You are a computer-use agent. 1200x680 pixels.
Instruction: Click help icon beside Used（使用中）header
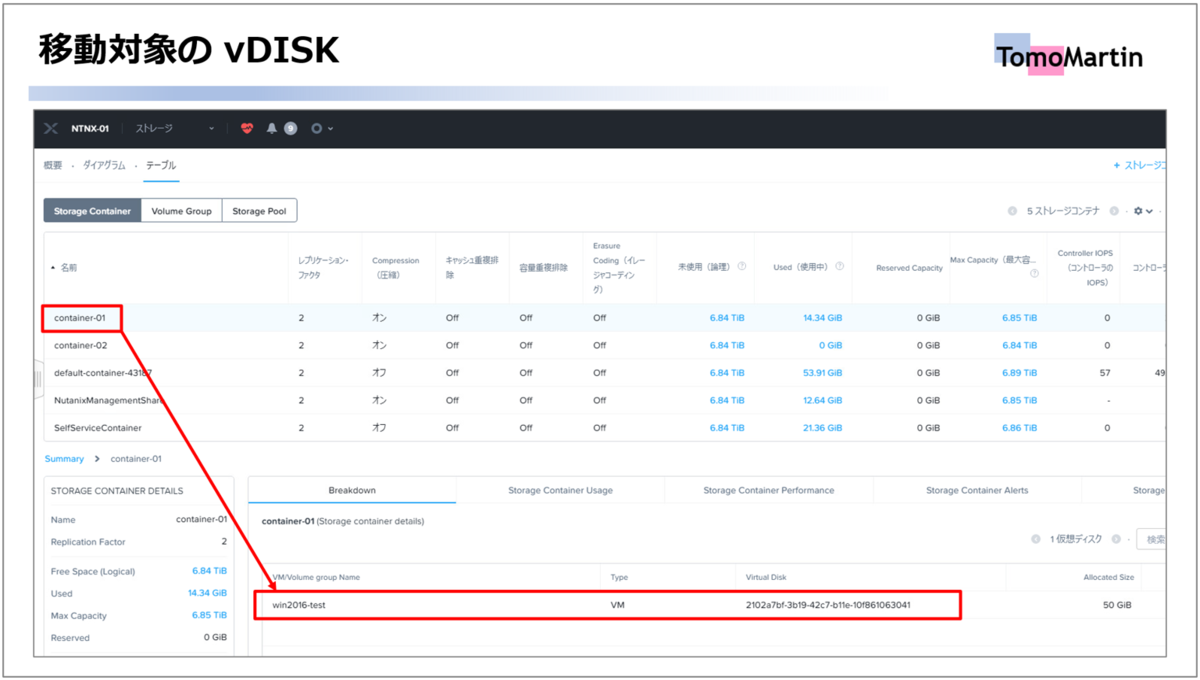[x=839, y=266]
